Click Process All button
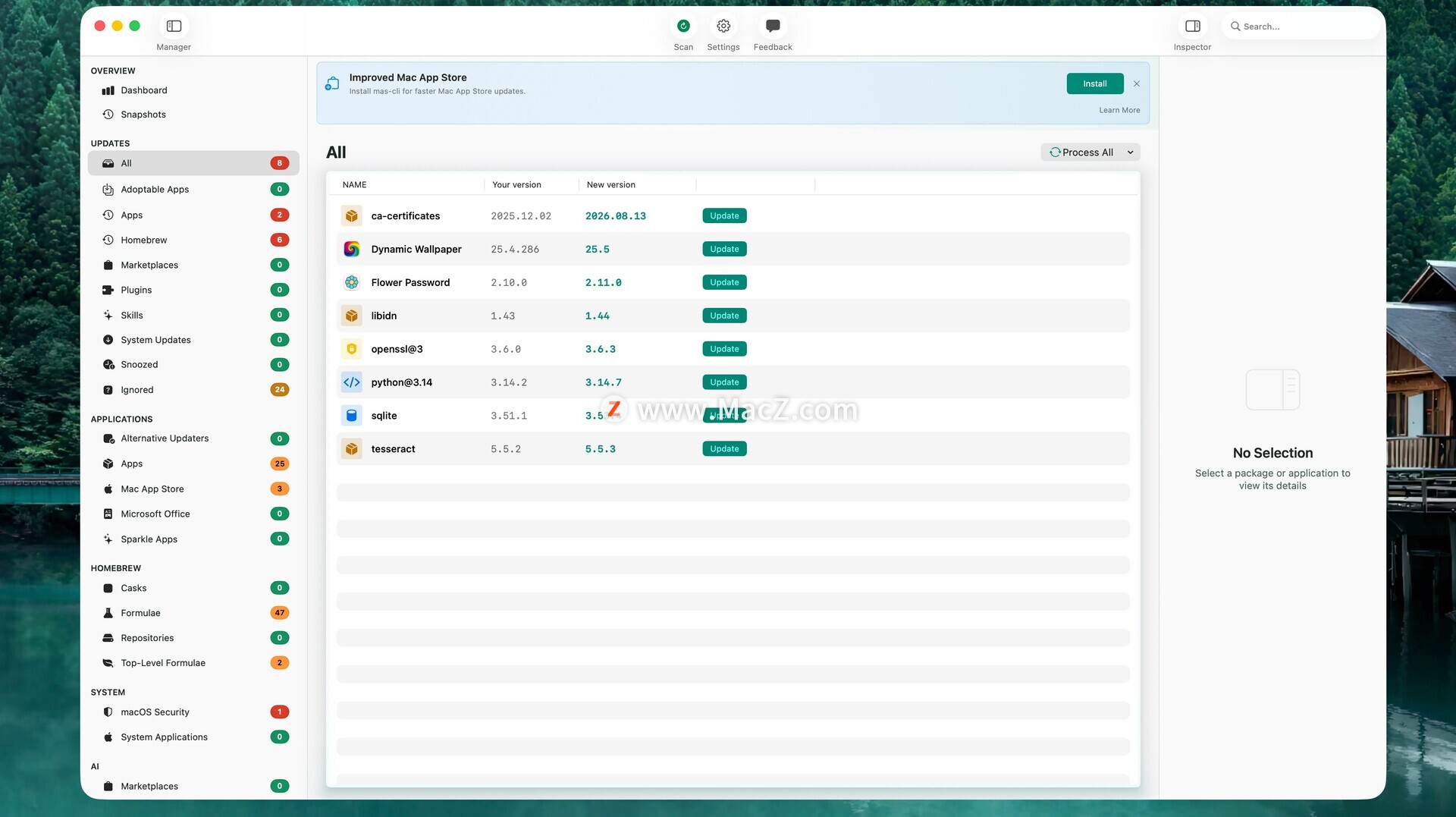1456x817 pixels. click(1081, 152)
